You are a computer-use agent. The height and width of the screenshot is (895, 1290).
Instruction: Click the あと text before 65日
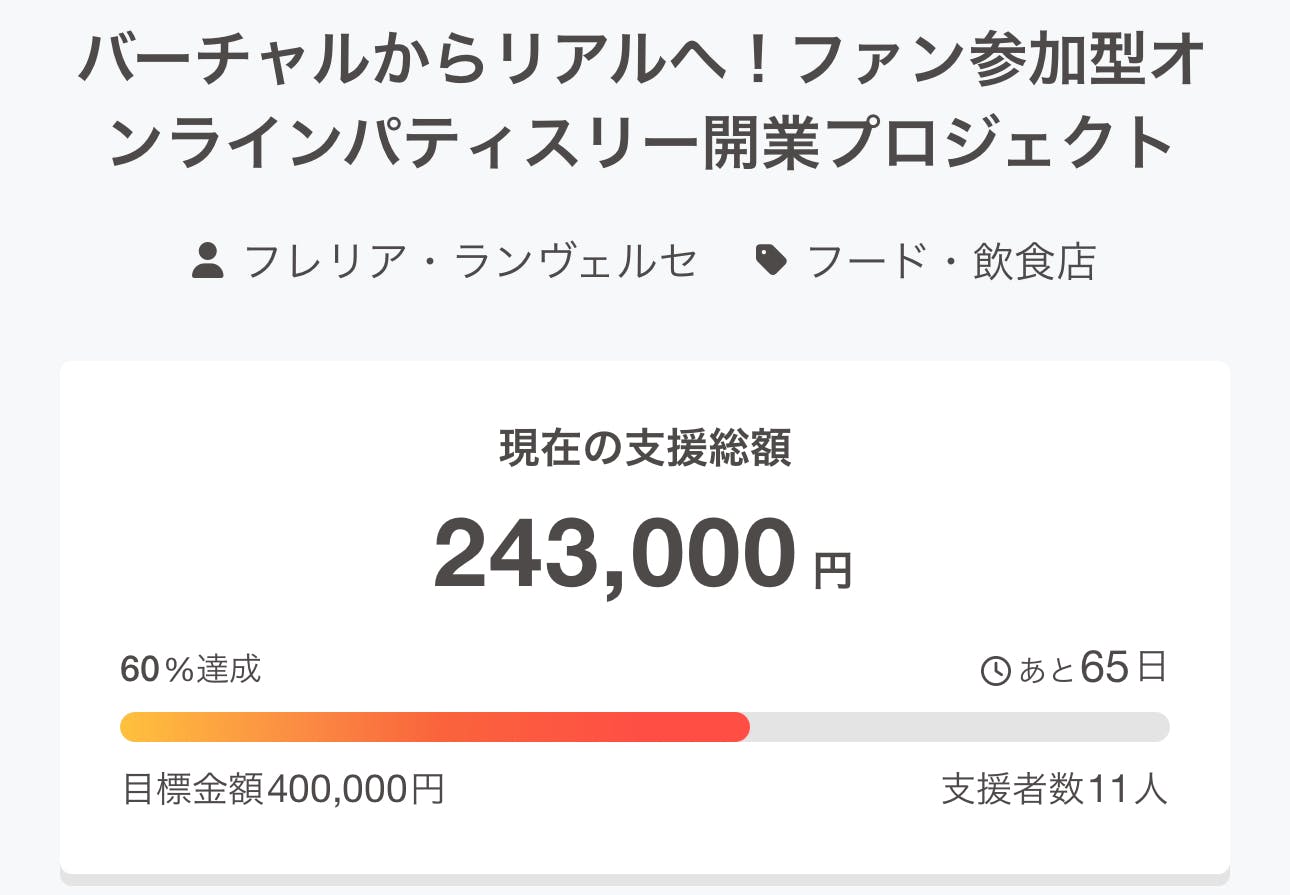1046,671
